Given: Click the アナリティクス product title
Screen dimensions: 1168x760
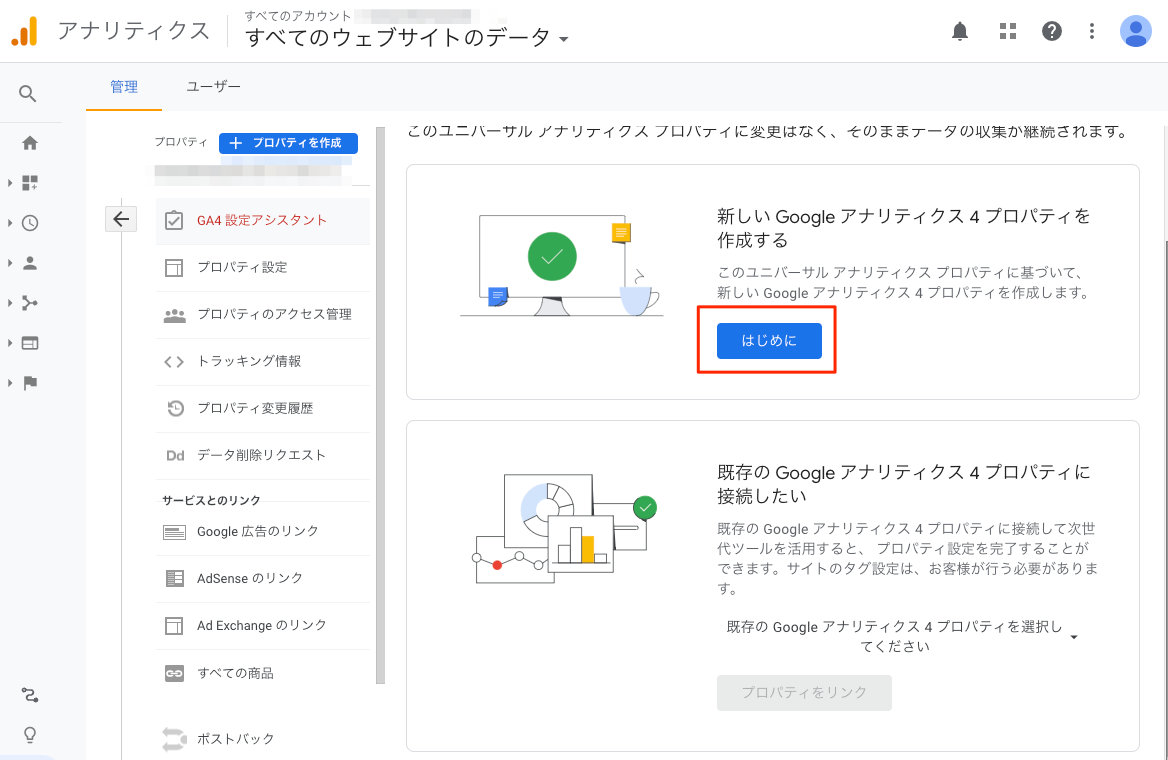Looking at the screenshot, I should [134, 31].
